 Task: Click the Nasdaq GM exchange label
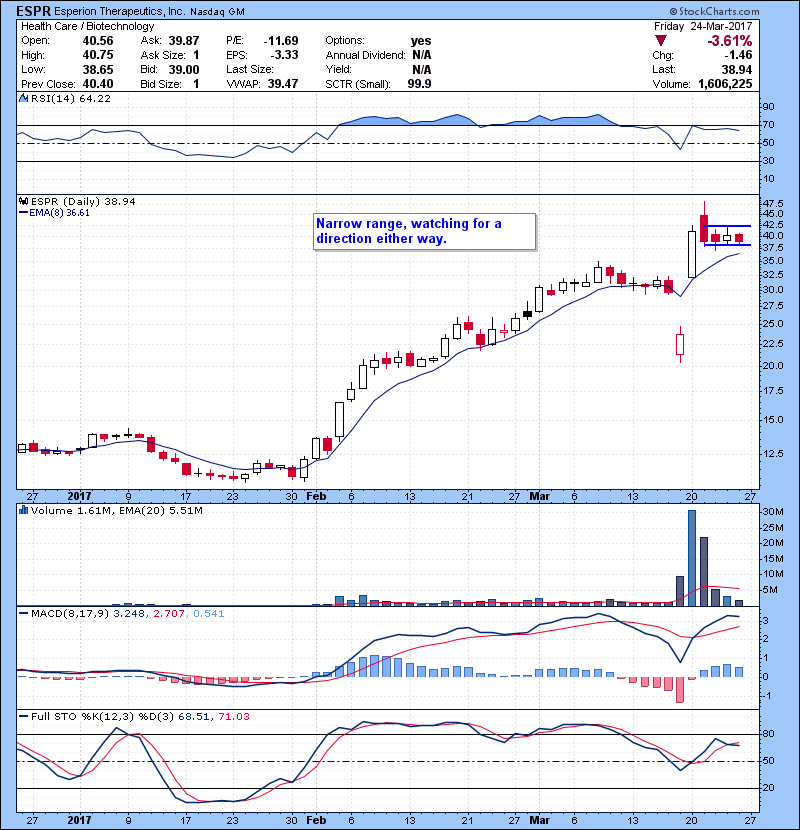[x=217, y=12]
